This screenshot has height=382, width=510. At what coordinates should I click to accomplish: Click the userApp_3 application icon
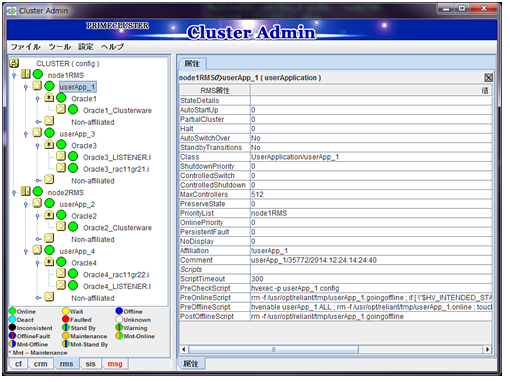pos(37,133)
